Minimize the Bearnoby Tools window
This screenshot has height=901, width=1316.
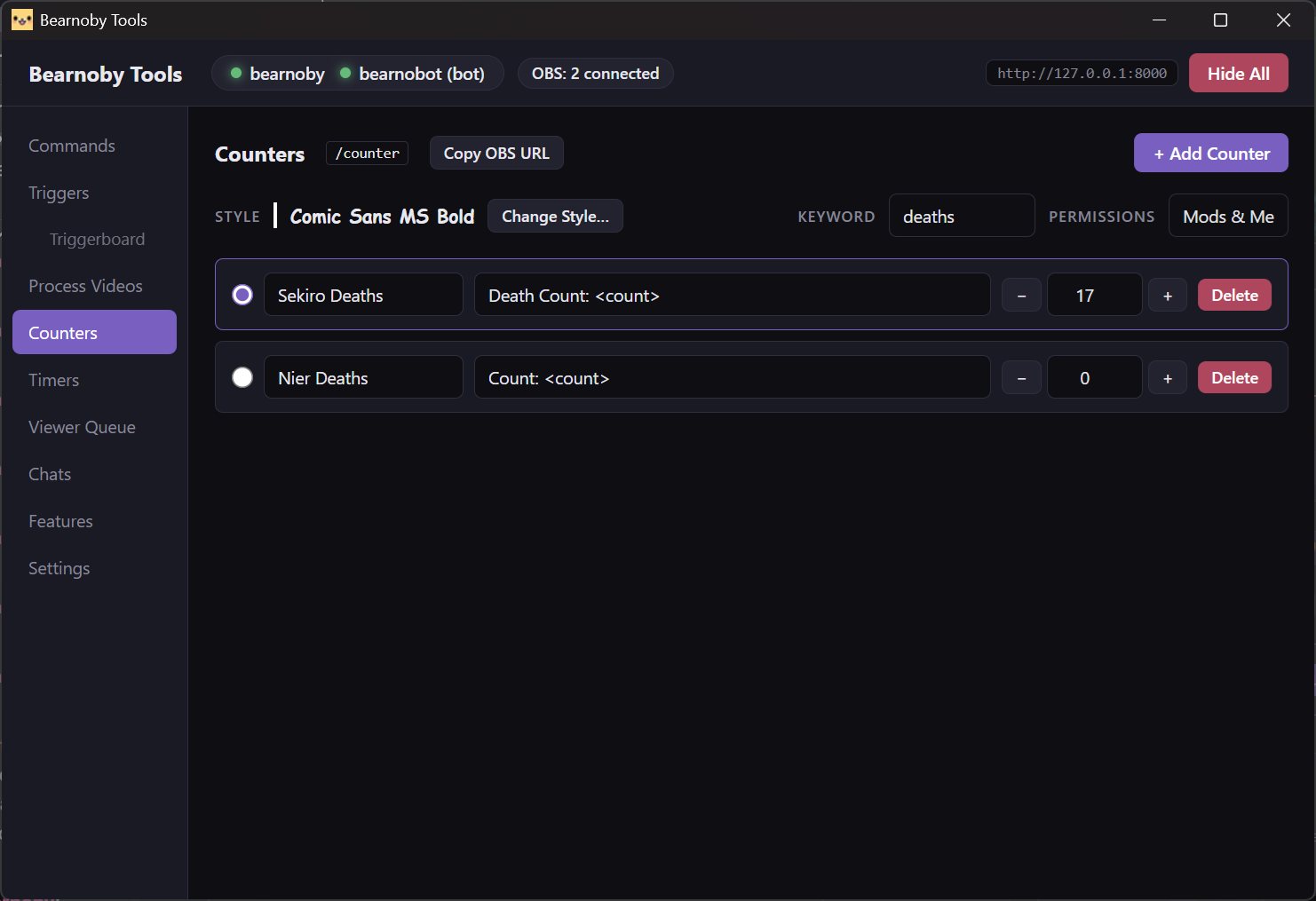[1159, 20]
